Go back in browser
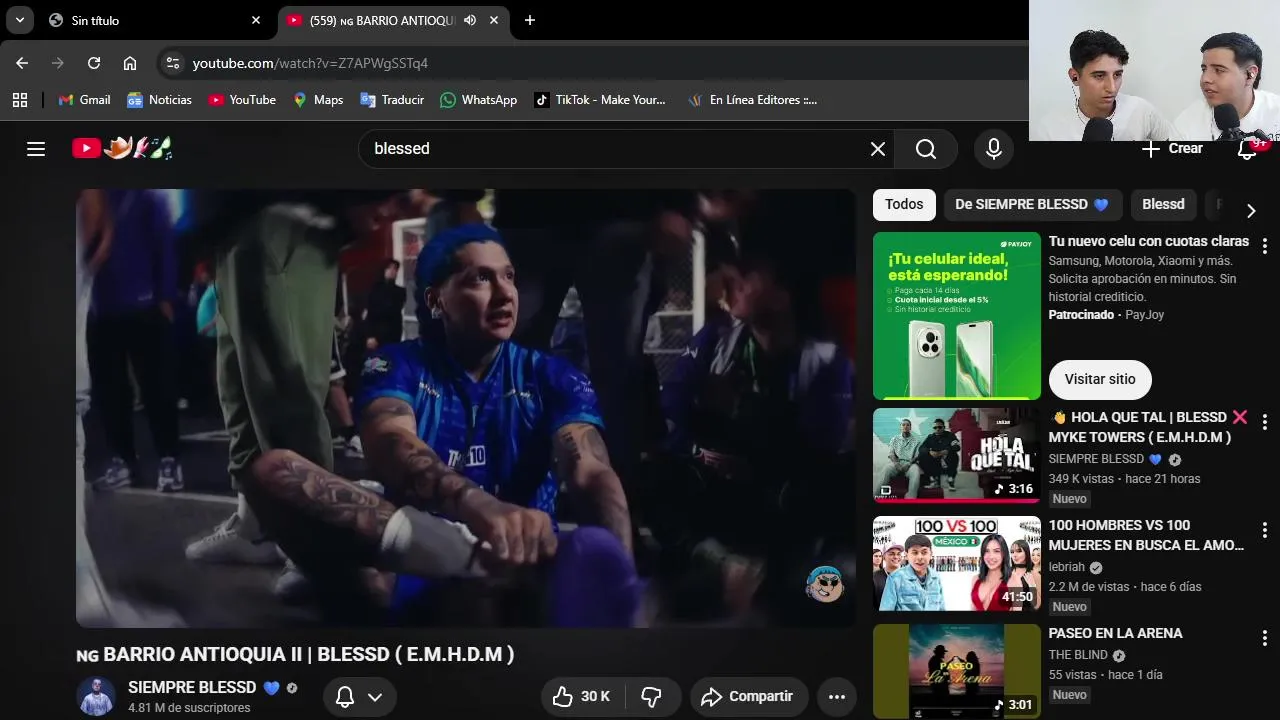 22,63
